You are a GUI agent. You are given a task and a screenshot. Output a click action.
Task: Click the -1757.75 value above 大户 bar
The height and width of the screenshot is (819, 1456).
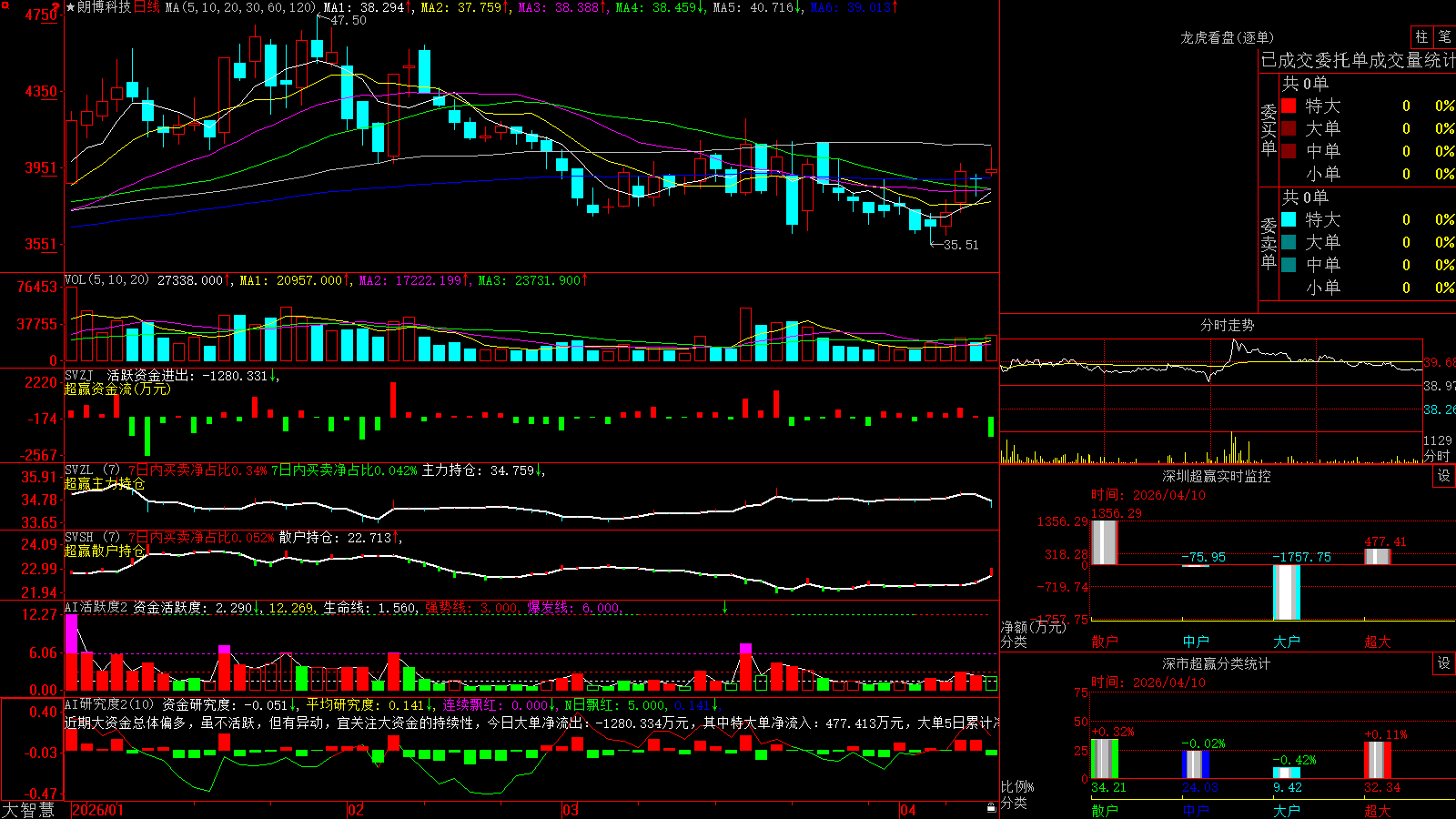[1301, 557]
